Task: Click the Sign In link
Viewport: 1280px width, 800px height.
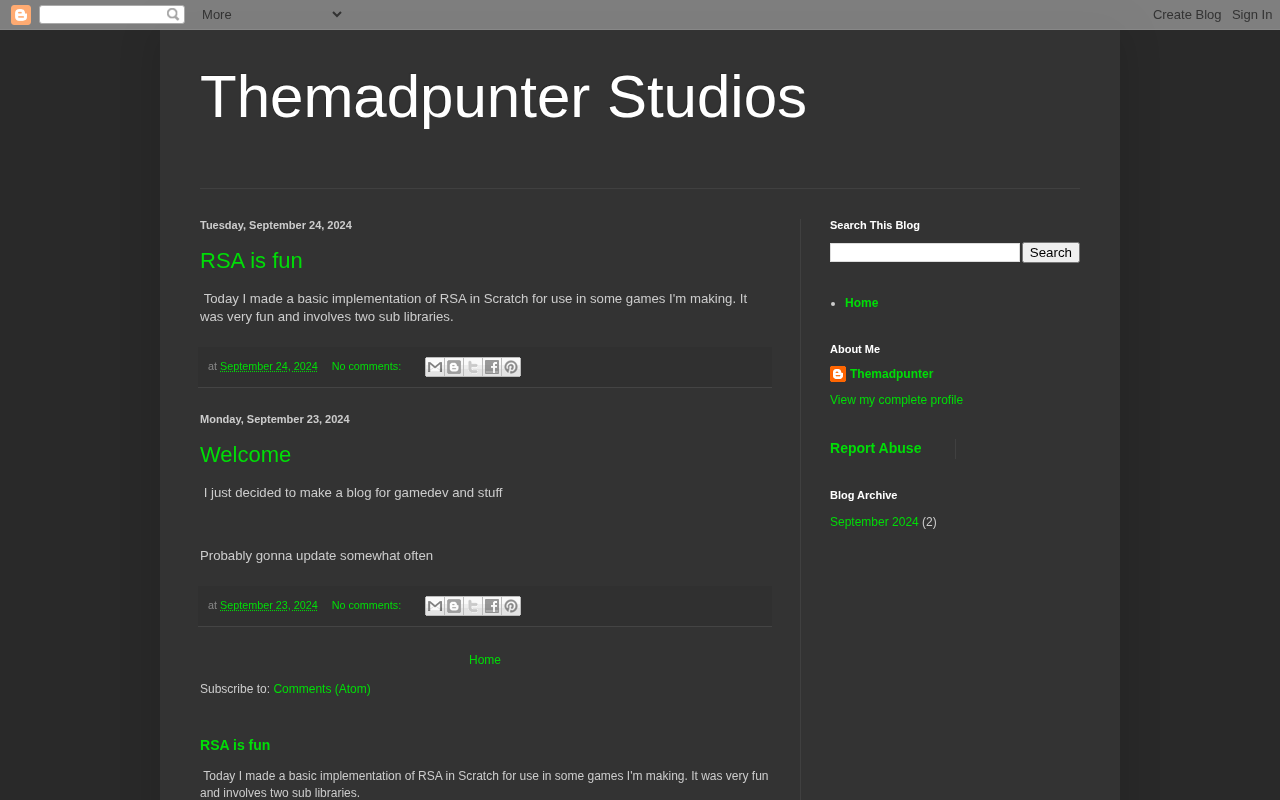Action: click(x=1252, y=15)
